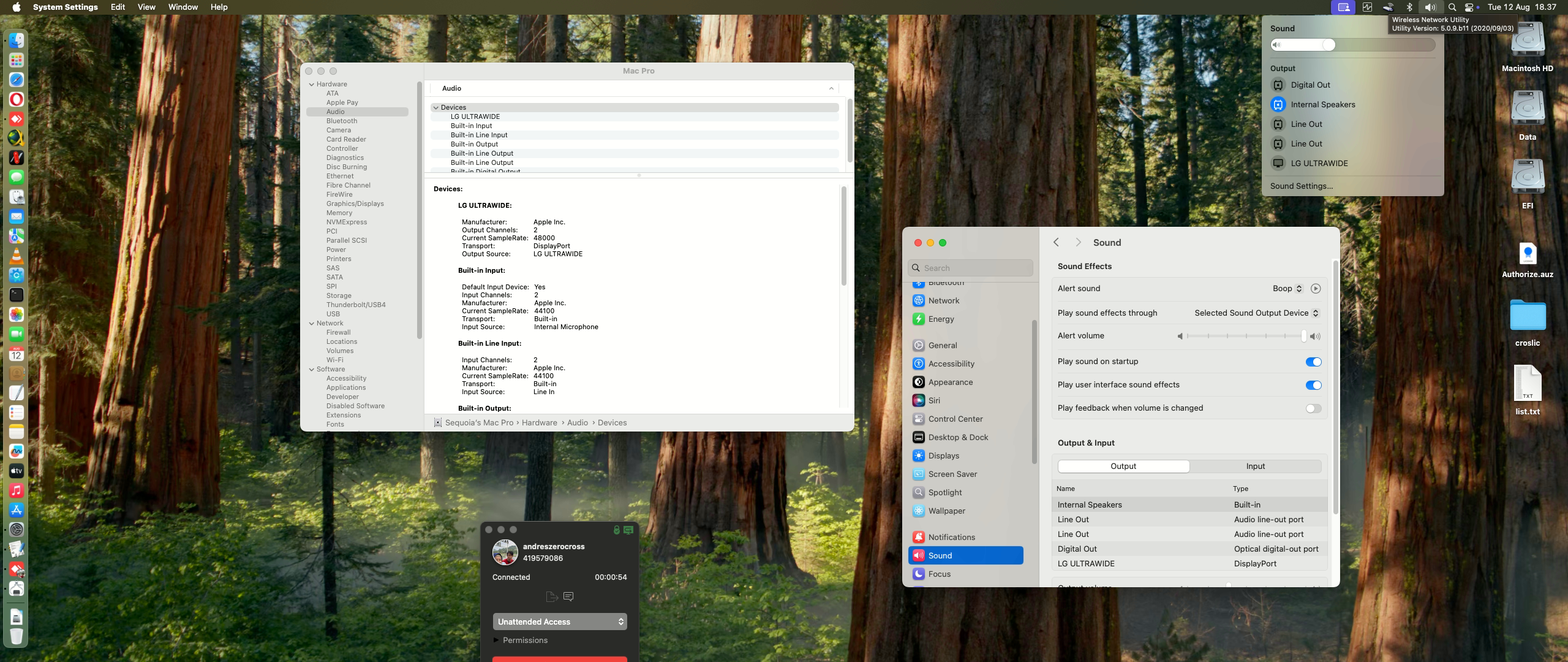1568x662 pixels.
Task: Collapse the Audio header chevron in Mac Pro window
Action: [831, 89]
